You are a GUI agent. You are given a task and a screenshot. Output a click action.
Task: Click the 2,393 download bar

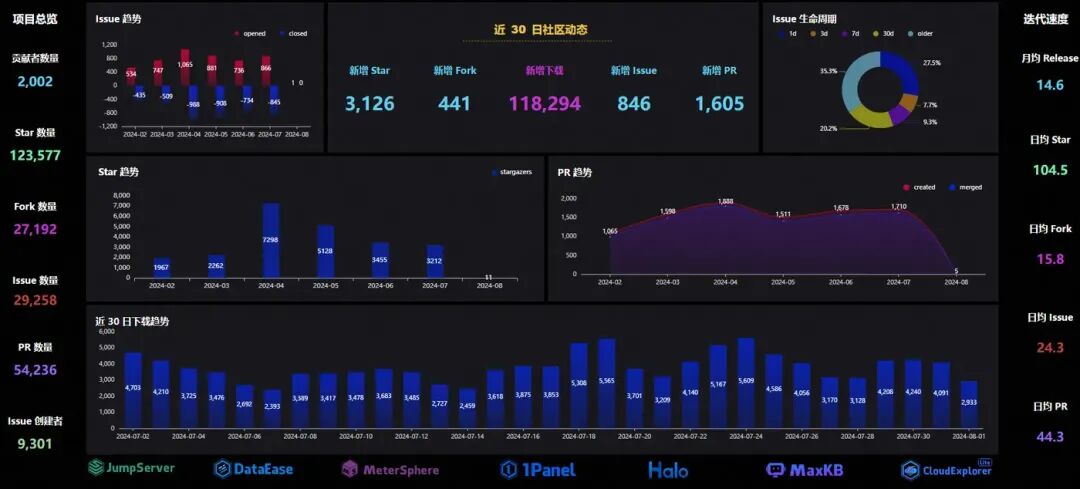tap(272, 408)
